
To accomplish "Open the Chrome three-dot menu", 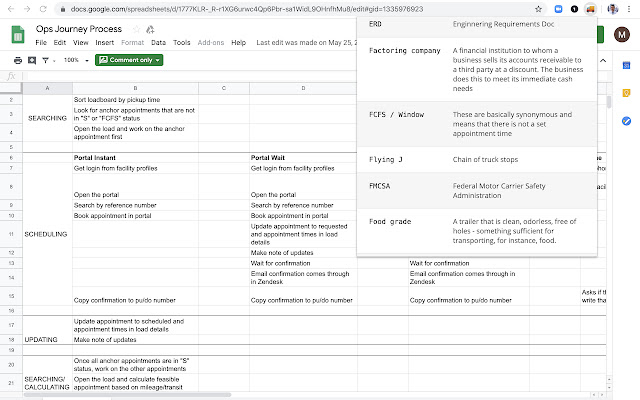I will tap(629, 9).
